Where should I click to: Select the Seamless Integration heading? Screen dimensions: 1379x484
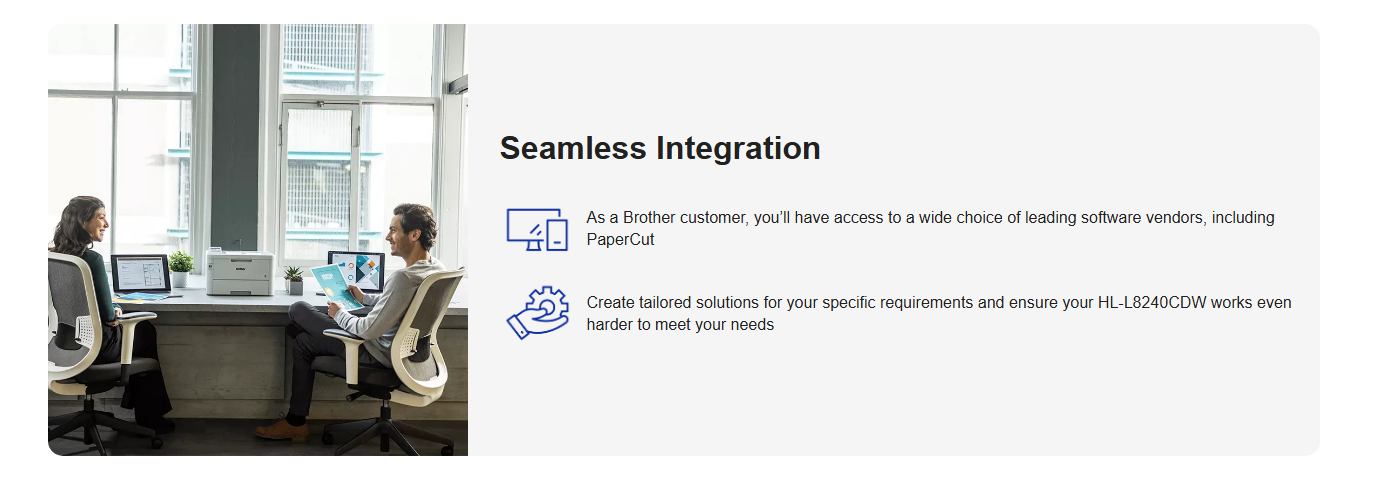(660, 148)
